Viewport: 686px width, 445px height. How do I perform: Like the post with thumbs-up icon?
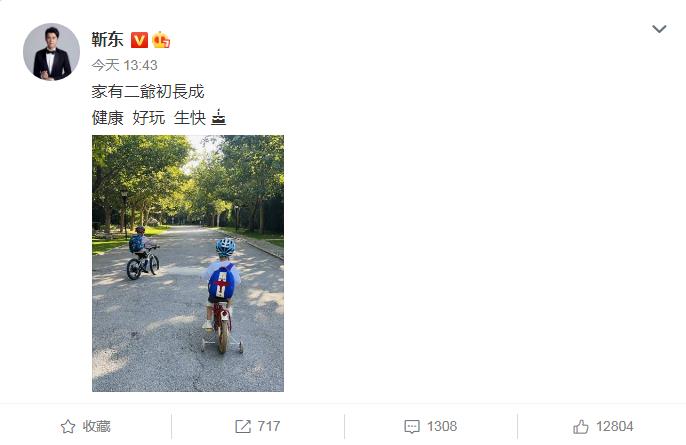pyautogui.click(x=581, y=426)
